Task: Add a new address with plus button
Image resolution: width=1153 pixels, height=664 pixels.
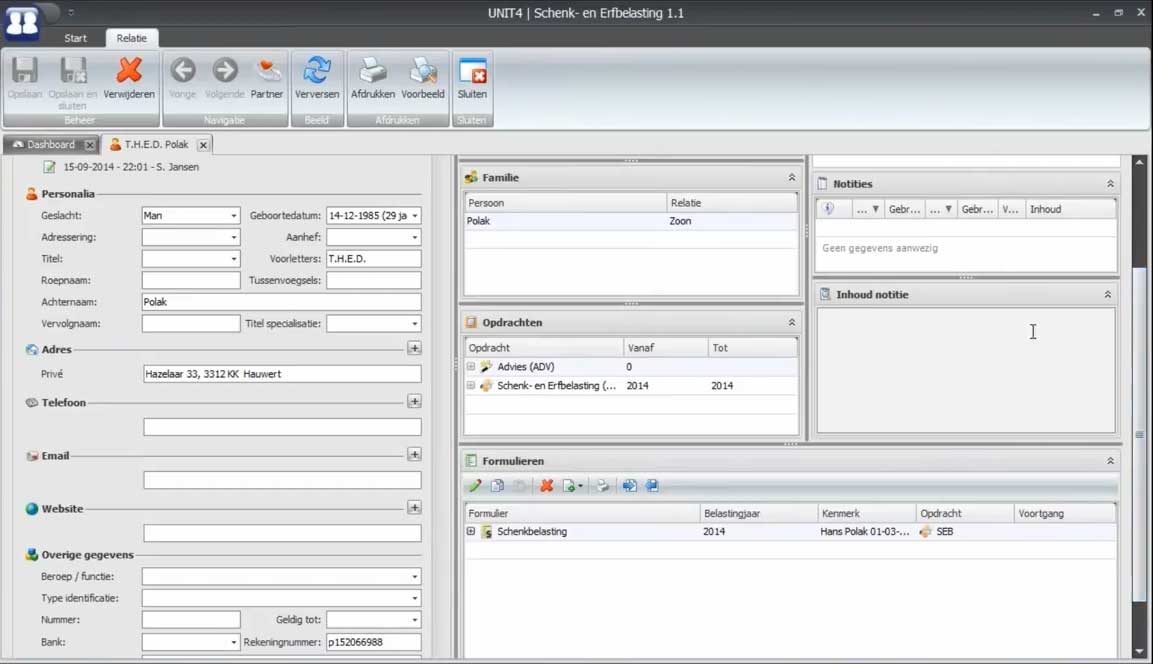Action: (414, 349)
